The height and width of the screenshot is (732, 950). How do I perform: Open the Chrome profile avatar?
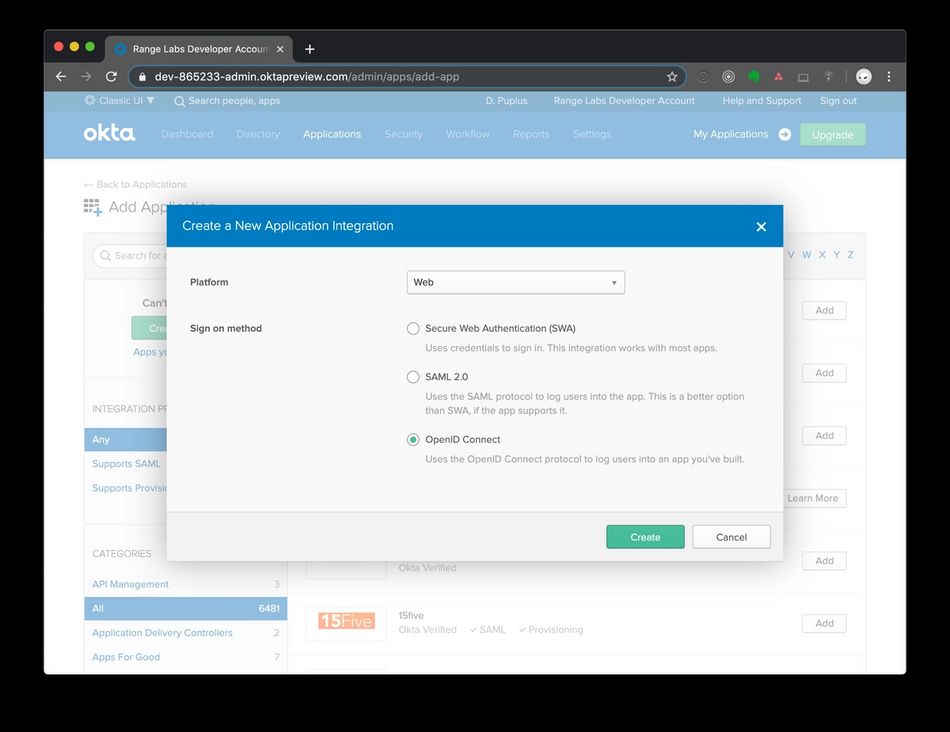point(863,76)
